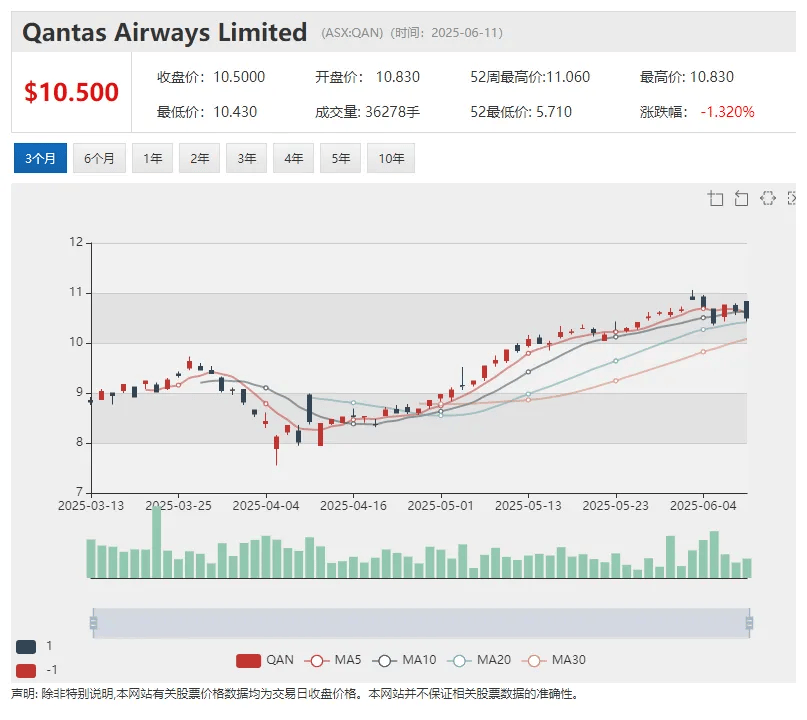Click the 最高价: 10.830 value
The image size is (807, 720).
687,77
